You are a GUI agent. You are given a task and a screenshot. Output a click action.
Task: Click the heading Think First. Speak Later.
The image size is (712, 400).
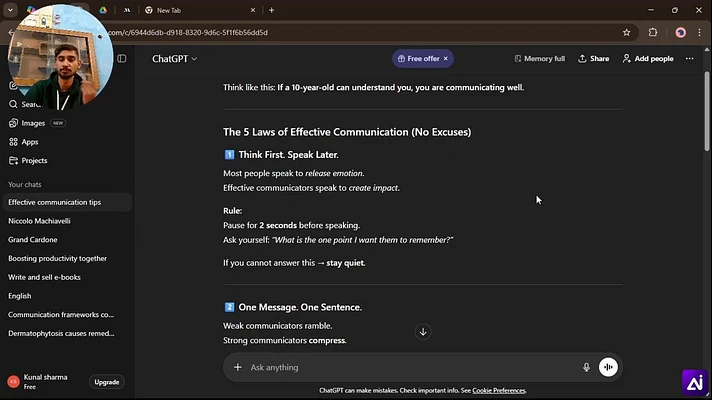[x=288, y=155]
